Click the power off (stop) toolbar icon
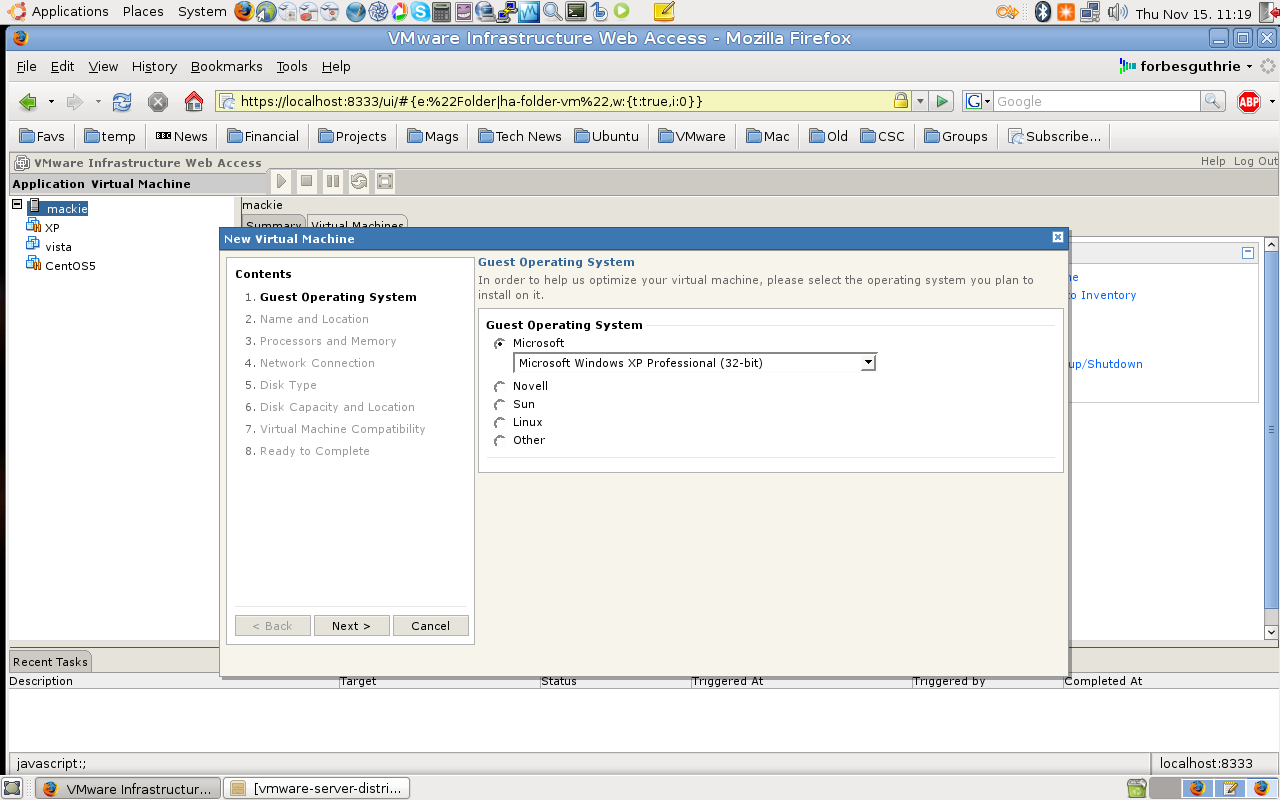The height and width of the screenshot is (800, 1280). [x=307, y=181]
